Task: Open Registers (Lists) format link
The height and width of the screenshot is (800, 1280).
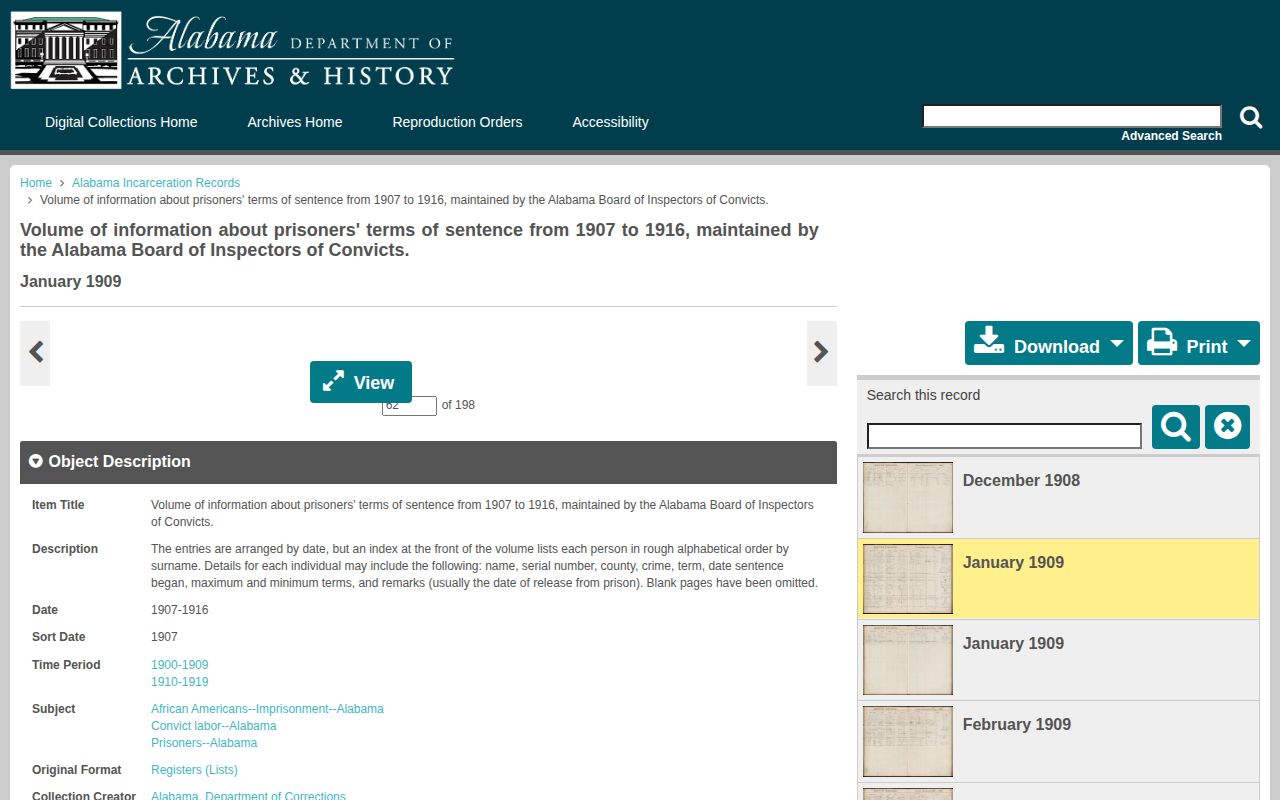Action: (194, 770)
